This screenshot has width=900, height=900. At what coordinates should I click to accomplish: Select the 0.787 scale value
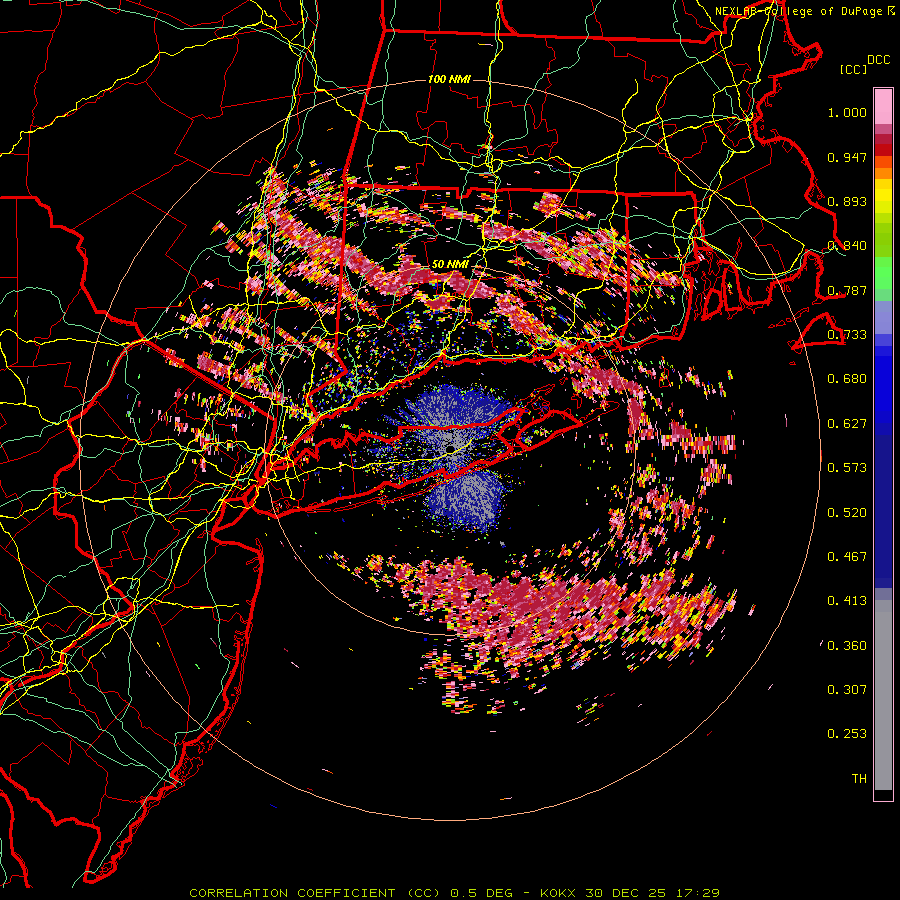pos(847,290)
